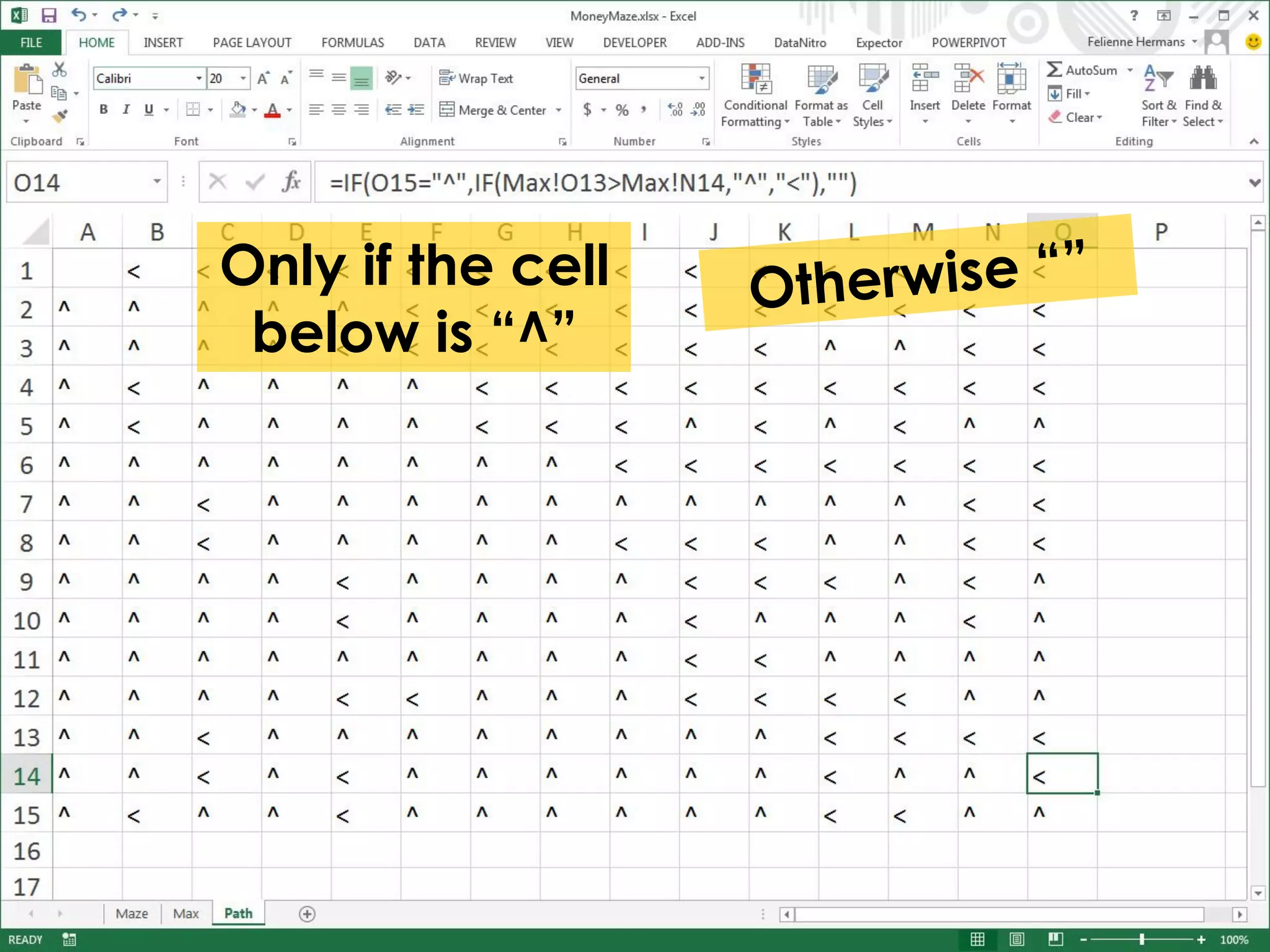The image size is (1270, 952).
Task: Switch to the INSERT ribbon tab
Action: pyautogui.click(x=163, y=42)
